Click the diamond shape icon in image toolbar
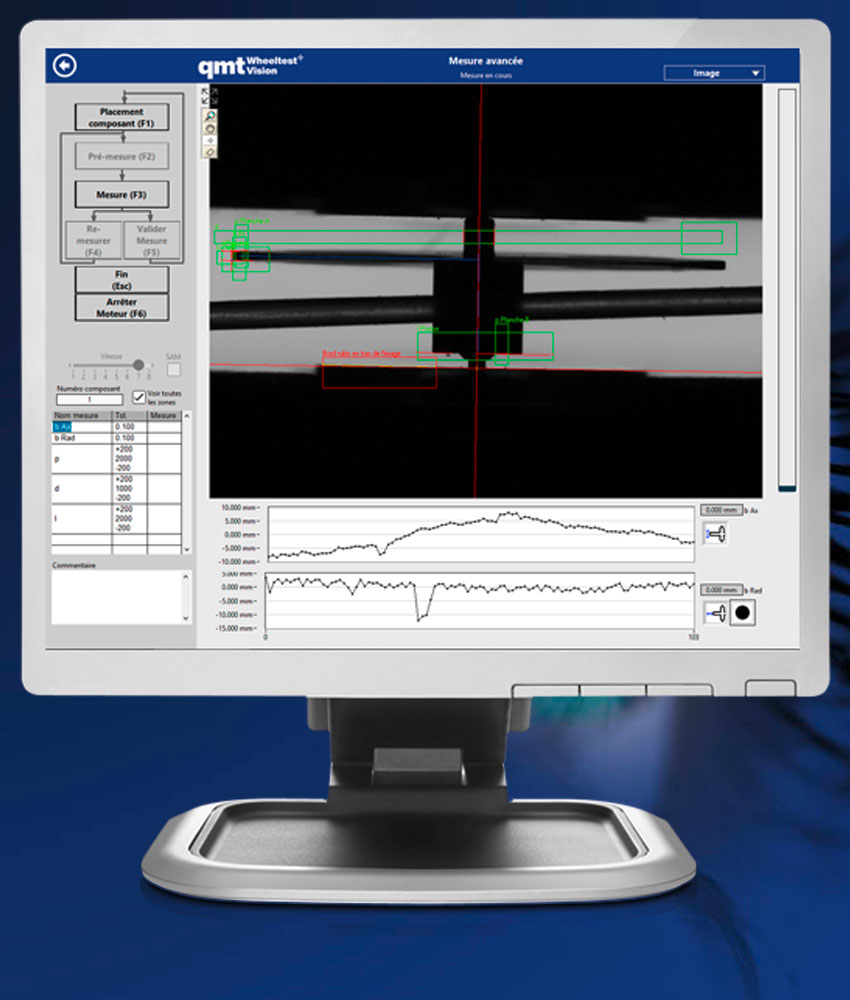The height and width of the screenshot is (1000, 850). 210,152
